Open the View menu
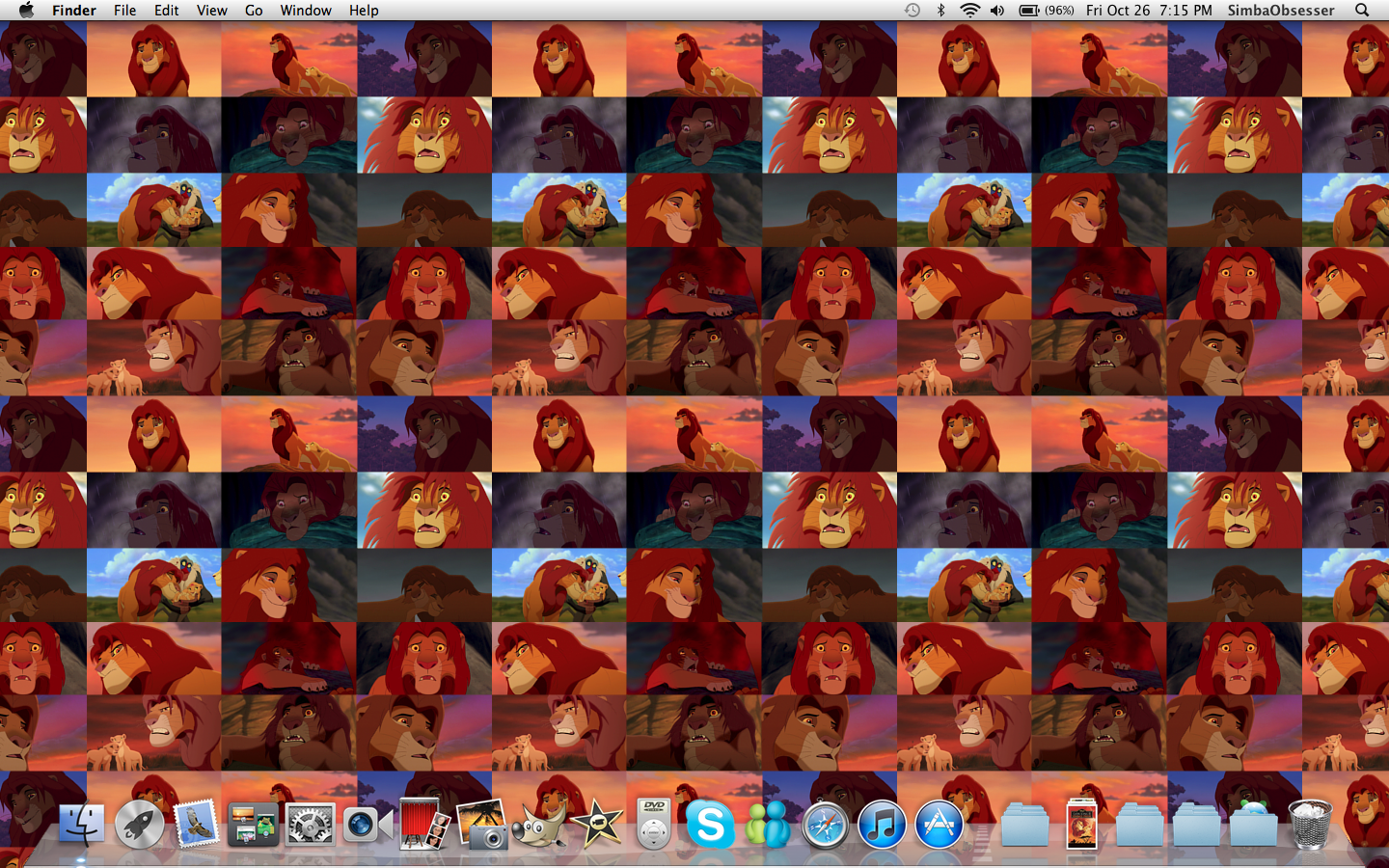The width and height of the screenshot is (1389, 868). (211, 11)
